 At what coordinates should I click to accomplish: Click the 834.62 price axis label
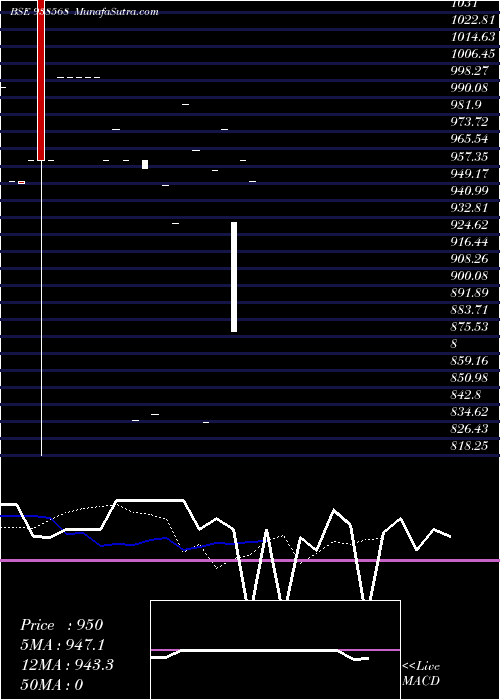tap(470, 412)
